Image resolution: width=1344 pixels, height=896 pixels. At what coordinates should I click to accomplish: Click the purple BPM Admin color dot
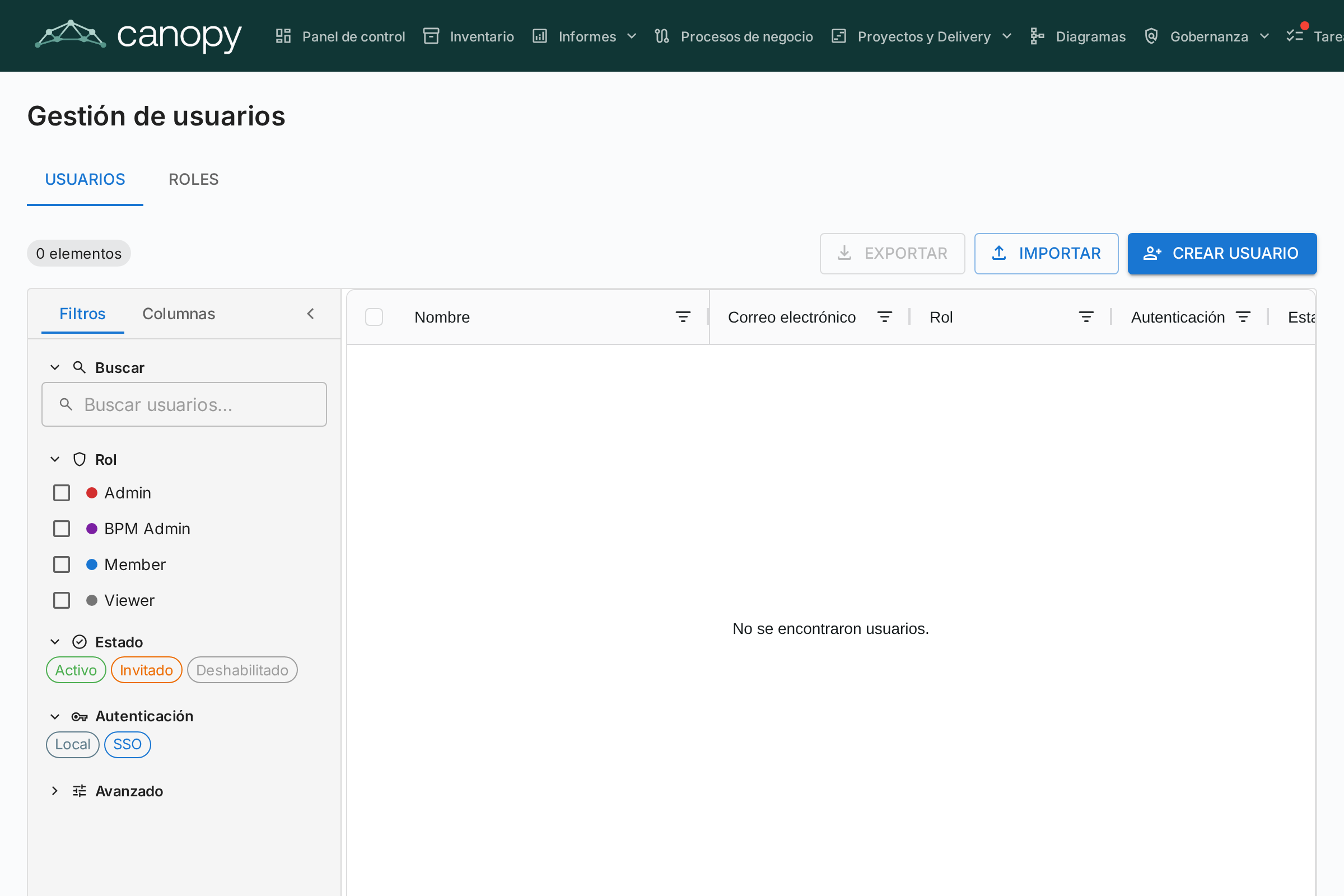coord(91,529)
